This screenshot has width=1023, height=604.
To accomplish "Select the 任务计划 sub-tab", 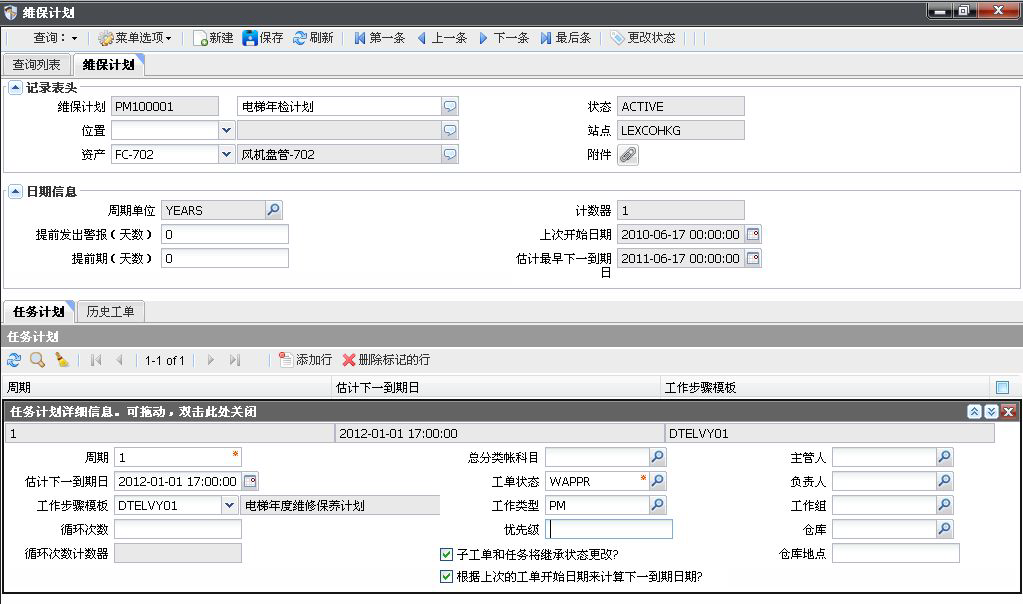I will click(x=38, y=312).
